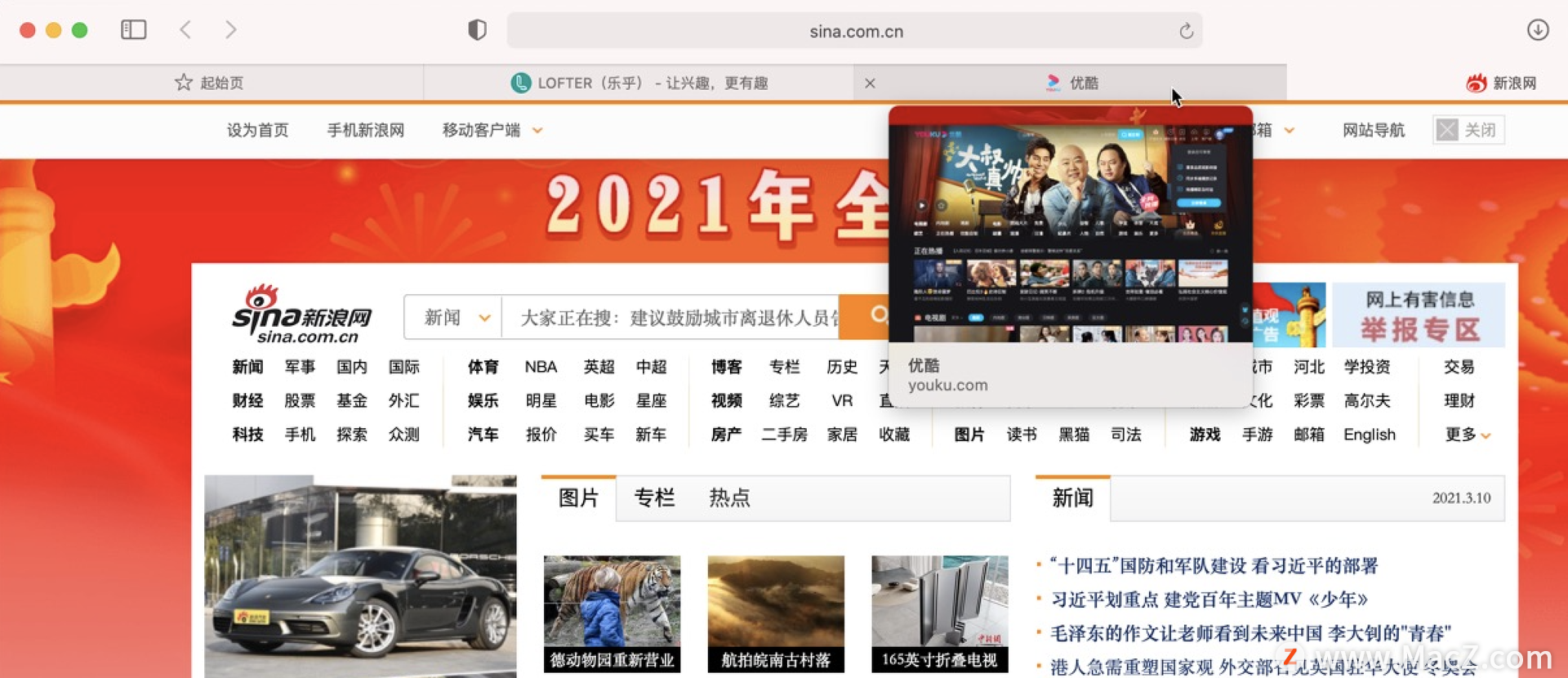The width and height of the screenshot is (1568, 678).
Task: Open the 165英寸折叠电视 thumbnail
Action: click(940, 613)
